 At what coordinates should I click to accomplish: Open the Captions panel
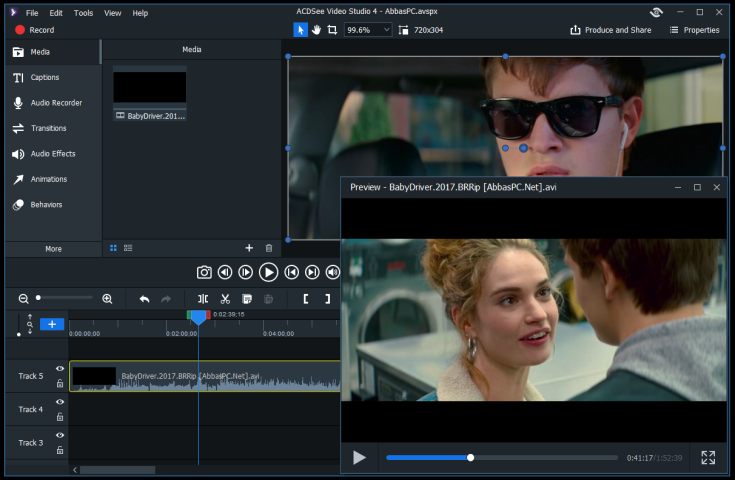tap(53, 77)
